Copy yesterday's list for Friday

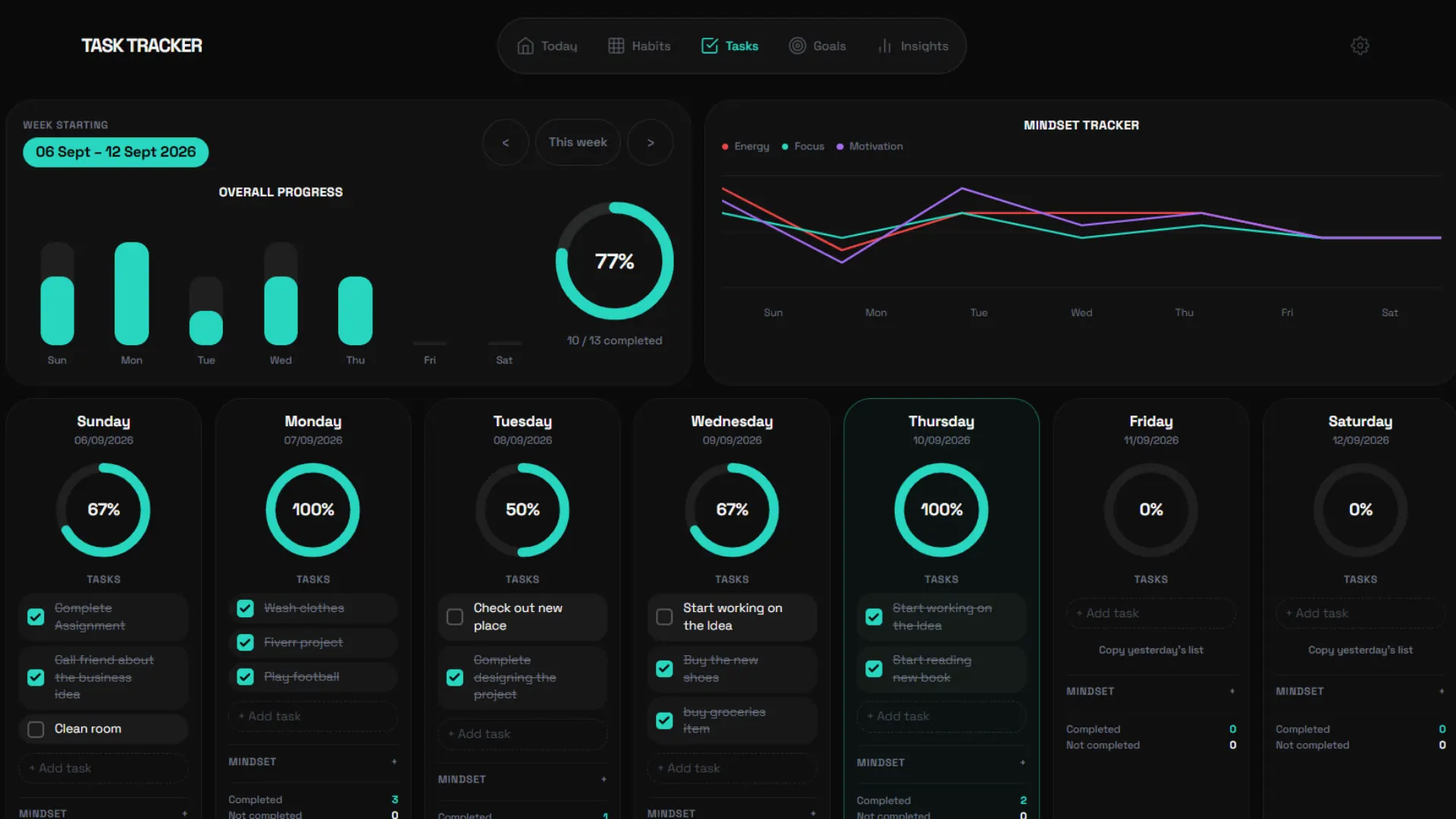click(x=1150, y=650)
